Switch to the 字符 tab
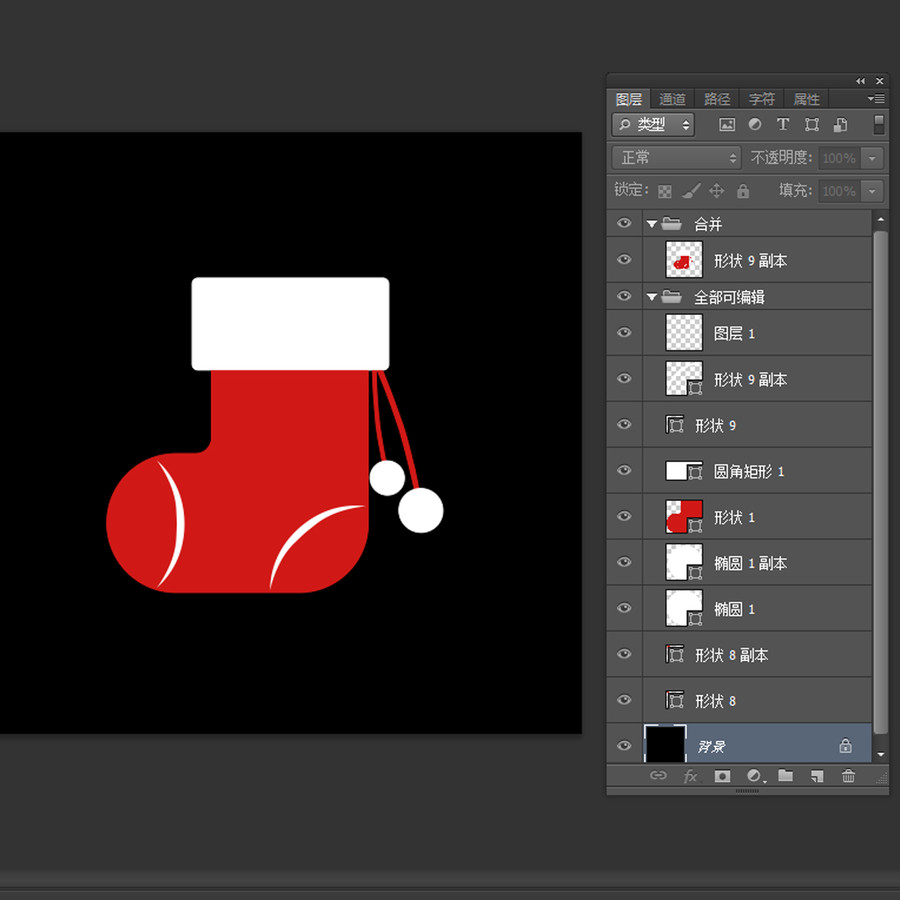Screen dimensions: 900x900 (x=762, y=99)
